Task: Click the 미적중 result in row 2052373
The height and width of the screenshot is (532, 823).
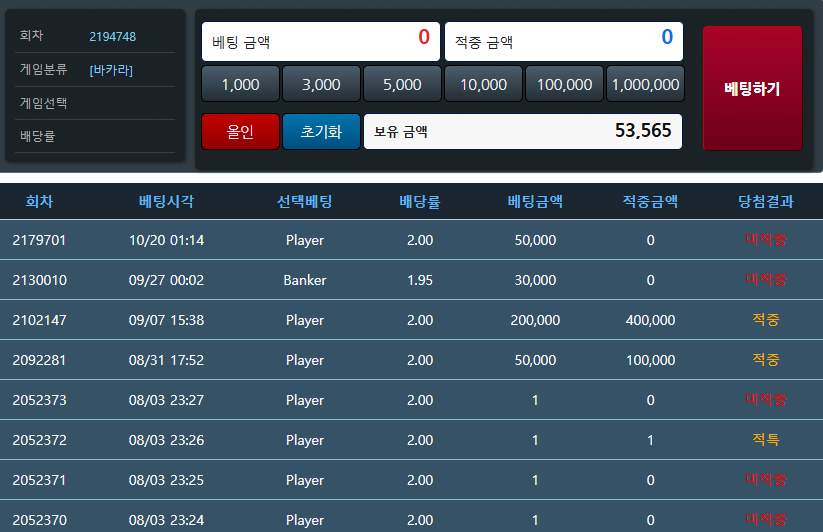Action: click(x=766, y=400)
